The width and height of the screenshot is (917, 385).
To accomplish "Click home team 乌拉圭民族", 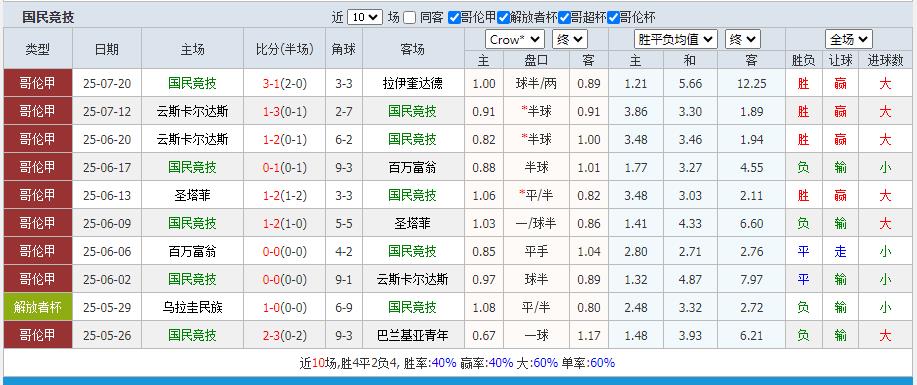I will pyautogui.click(x=192, y=307).
